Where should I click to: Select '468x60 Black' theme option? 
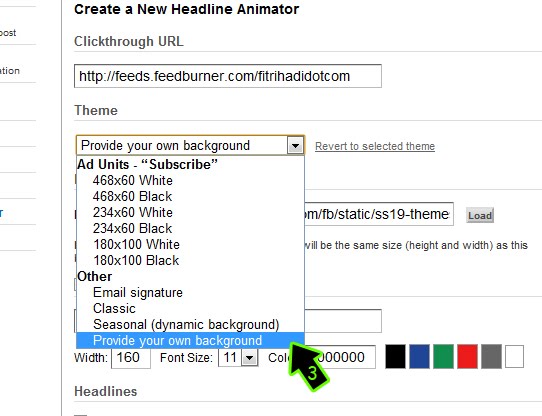coord(190,196)
